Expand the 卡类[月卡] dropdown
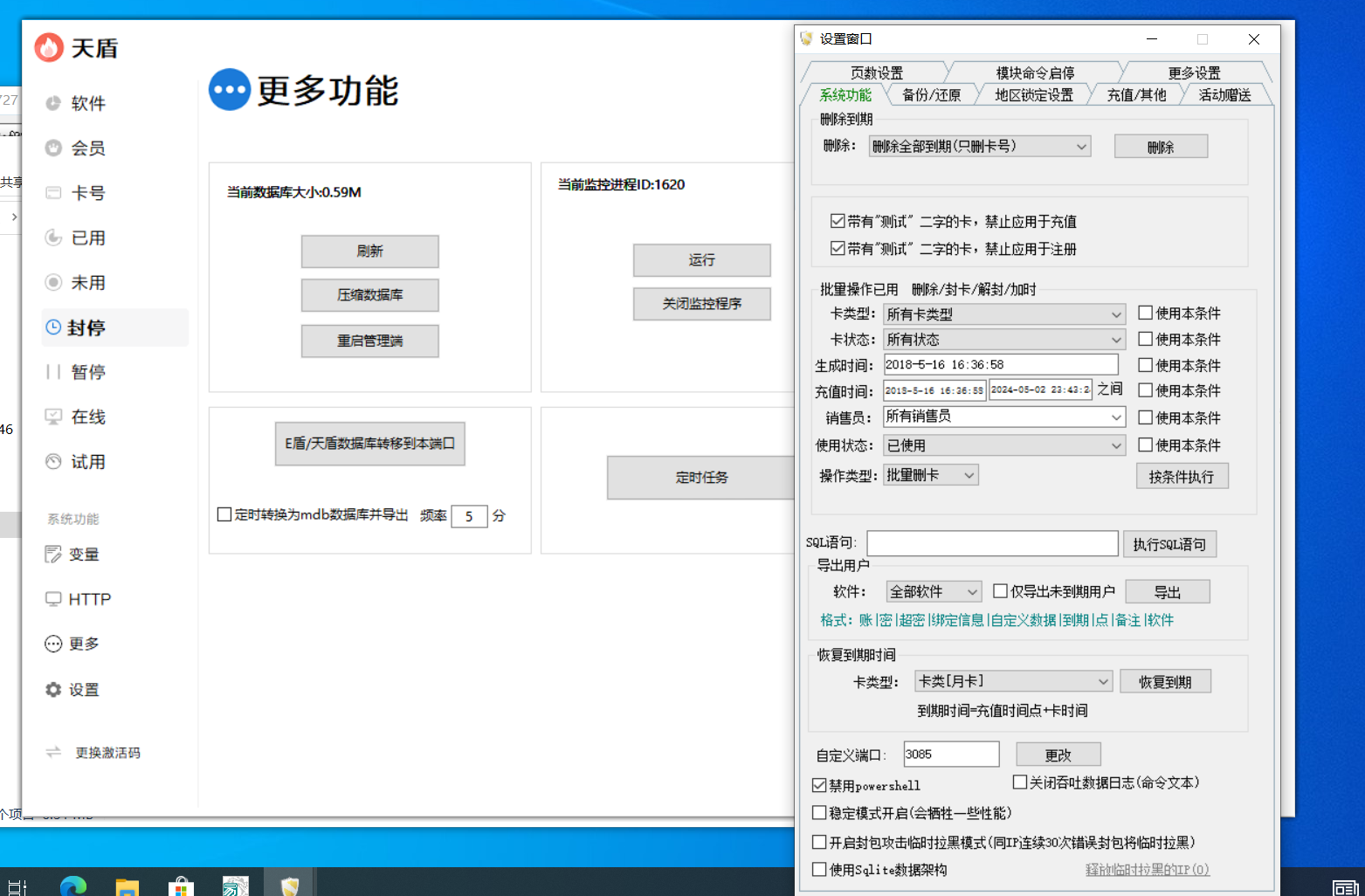This screenshot has height=896, width=1365. point(1014,681)
